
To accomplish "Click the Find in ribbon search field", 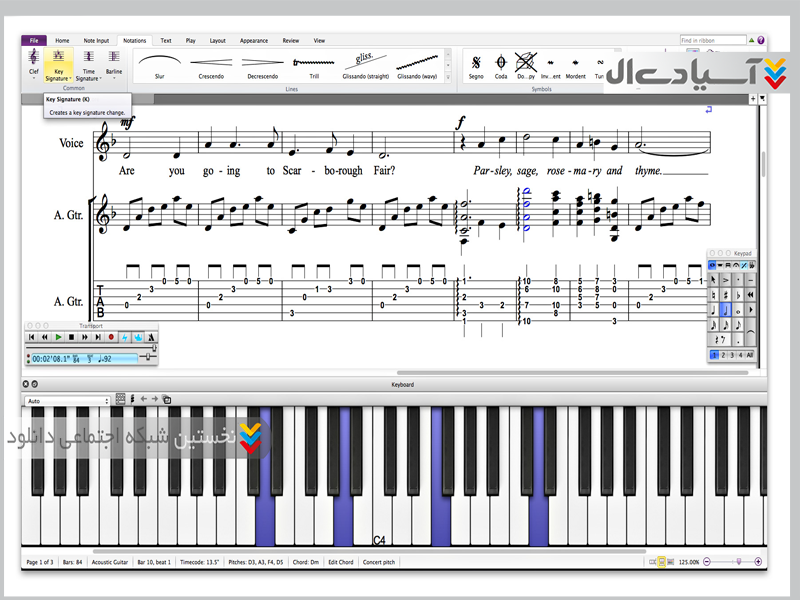I will (712, 41).
